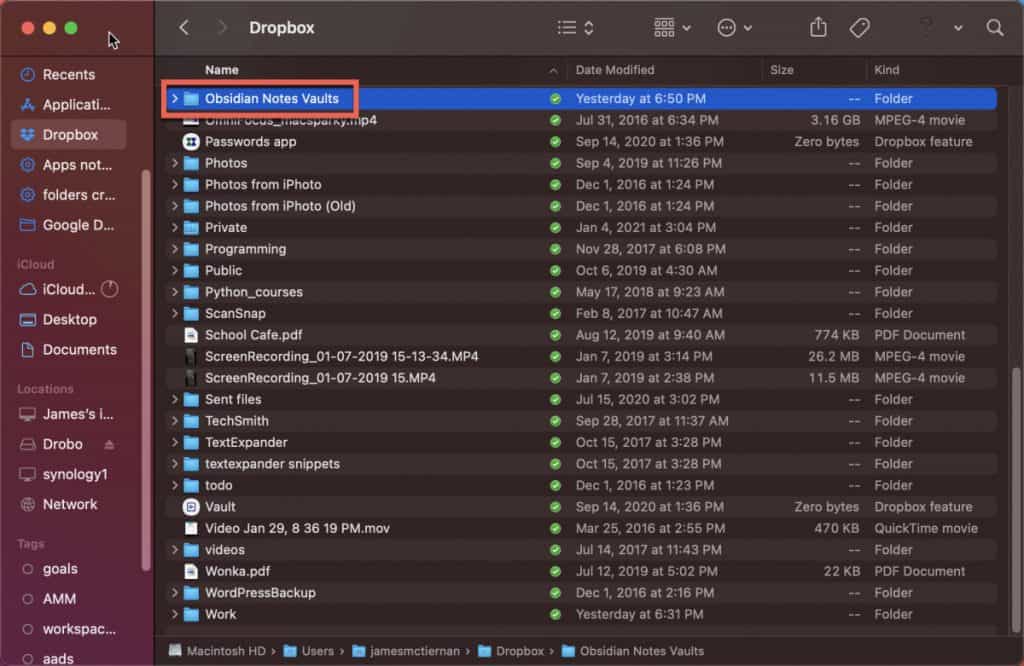
Task: Sort files by Name column
Action: (222, 70)
